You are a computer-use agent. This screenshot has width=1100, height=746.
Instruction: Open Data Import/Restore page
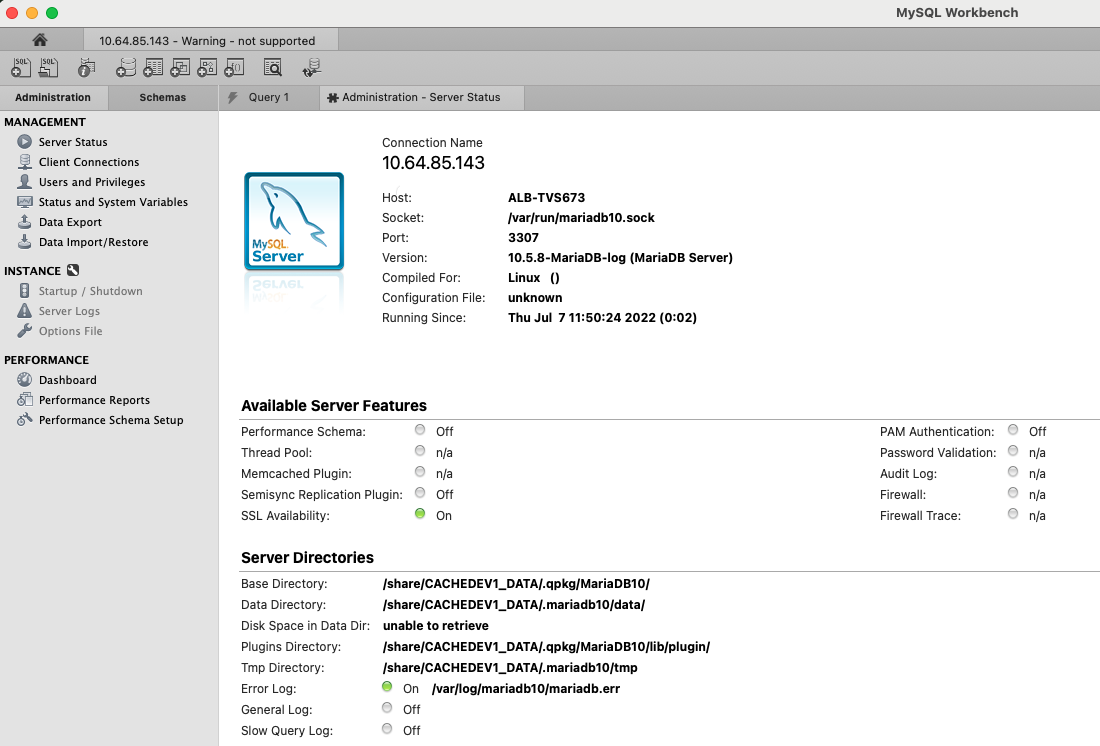click(x=93, y=242)
